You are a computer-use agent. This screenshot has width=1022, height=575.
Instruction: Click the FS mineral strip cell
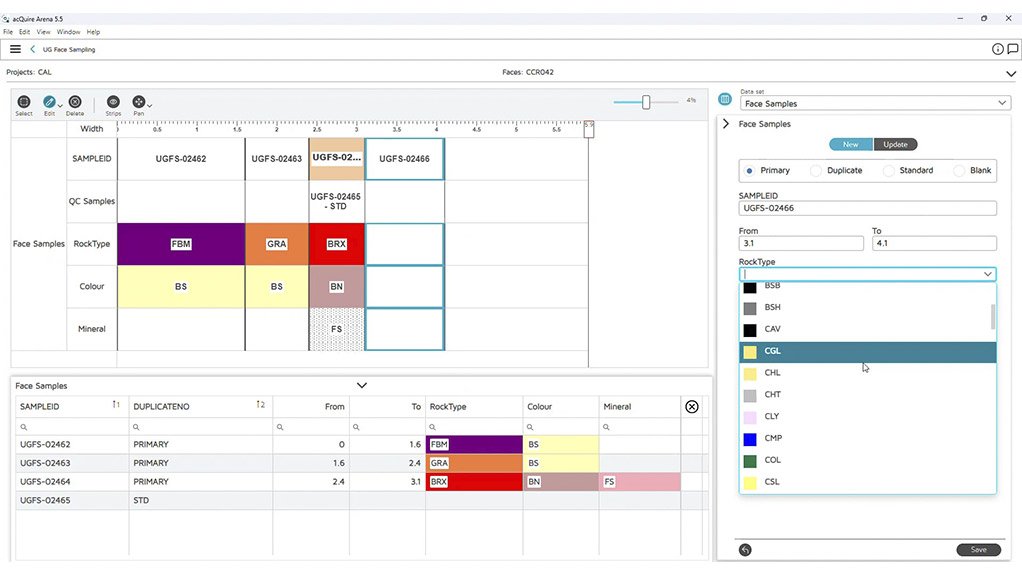click(x=336, y=329)
